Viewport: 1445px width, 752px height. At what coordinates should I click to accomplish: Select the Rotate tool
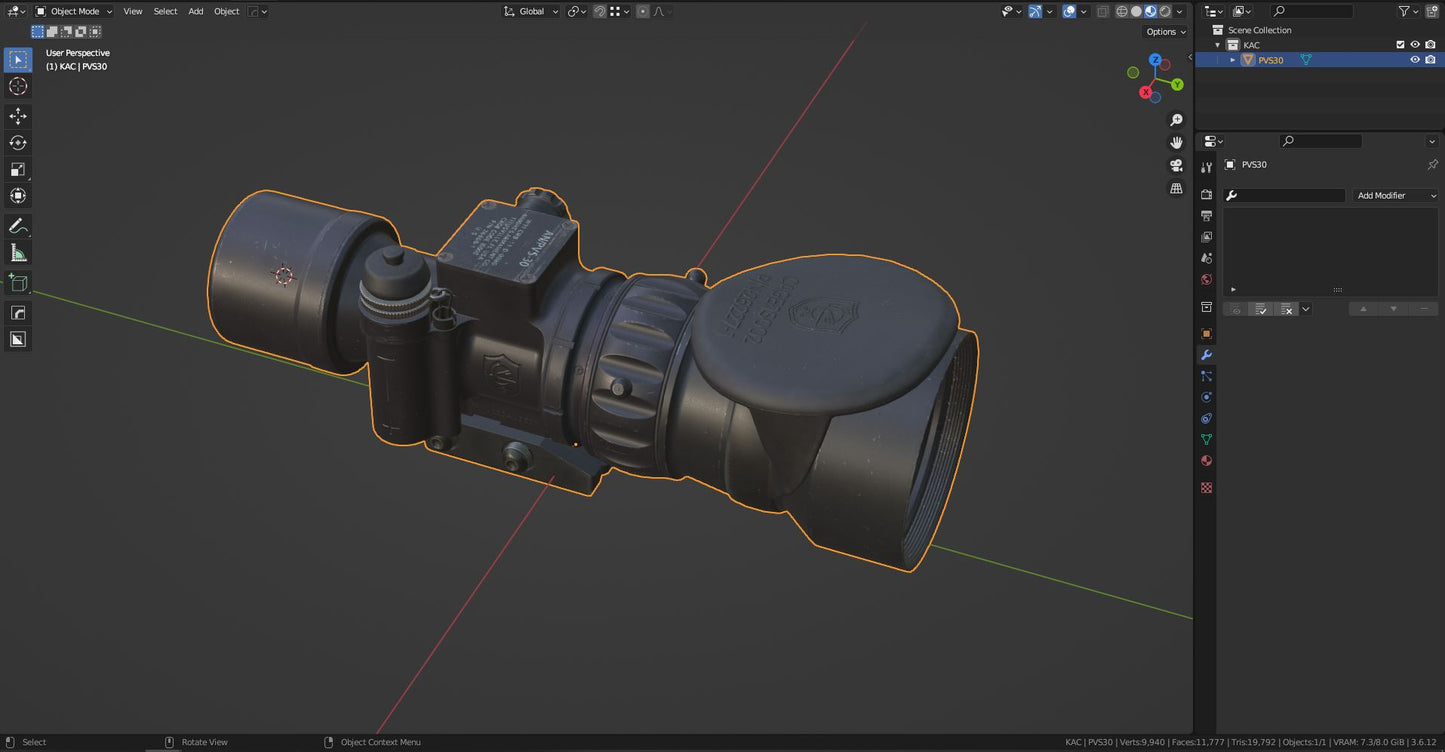[x=18, y=143]
